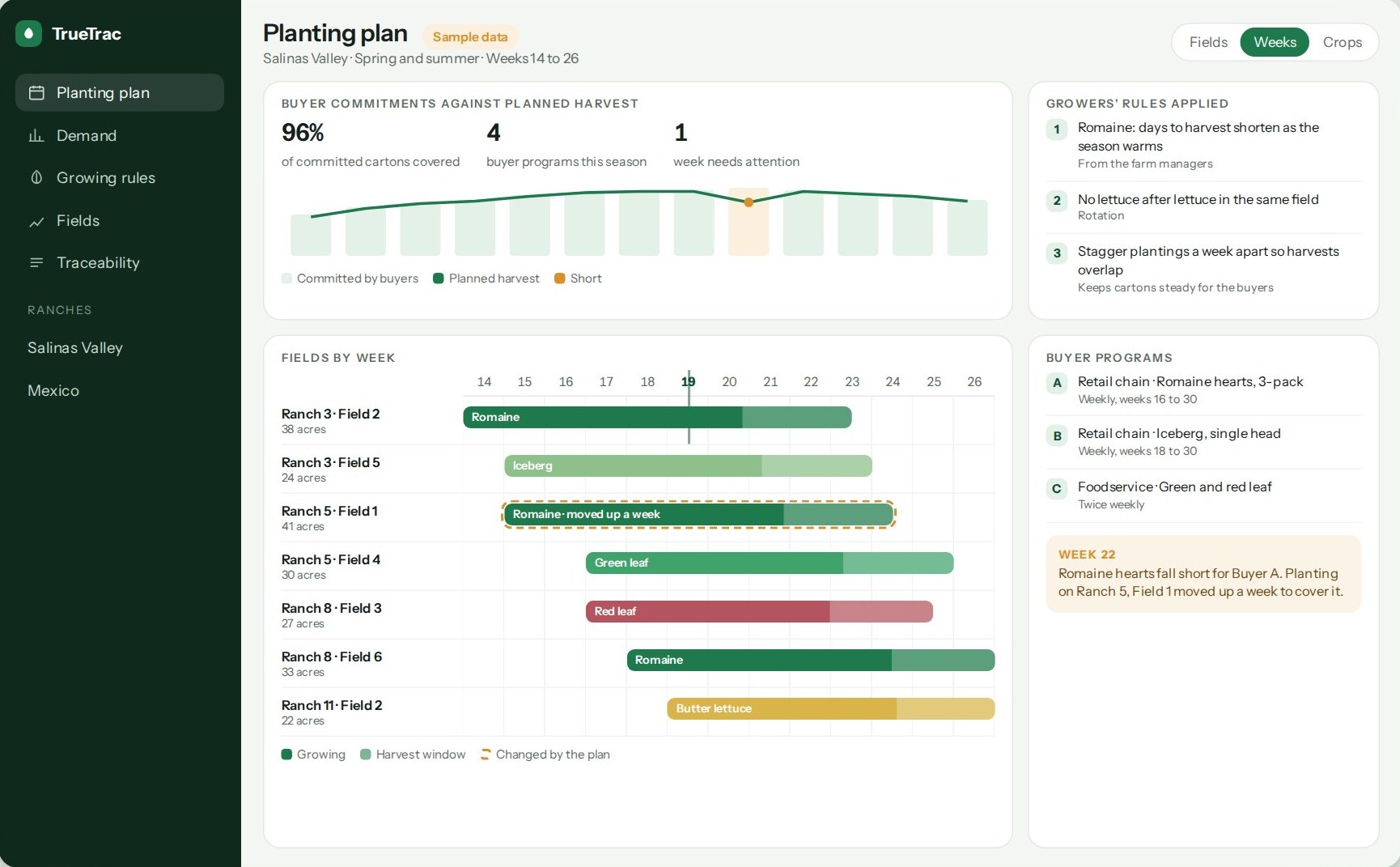Click the Harvest window legend swatch
This screenshot has height=867, width=1400.
(x=366, y=754)
